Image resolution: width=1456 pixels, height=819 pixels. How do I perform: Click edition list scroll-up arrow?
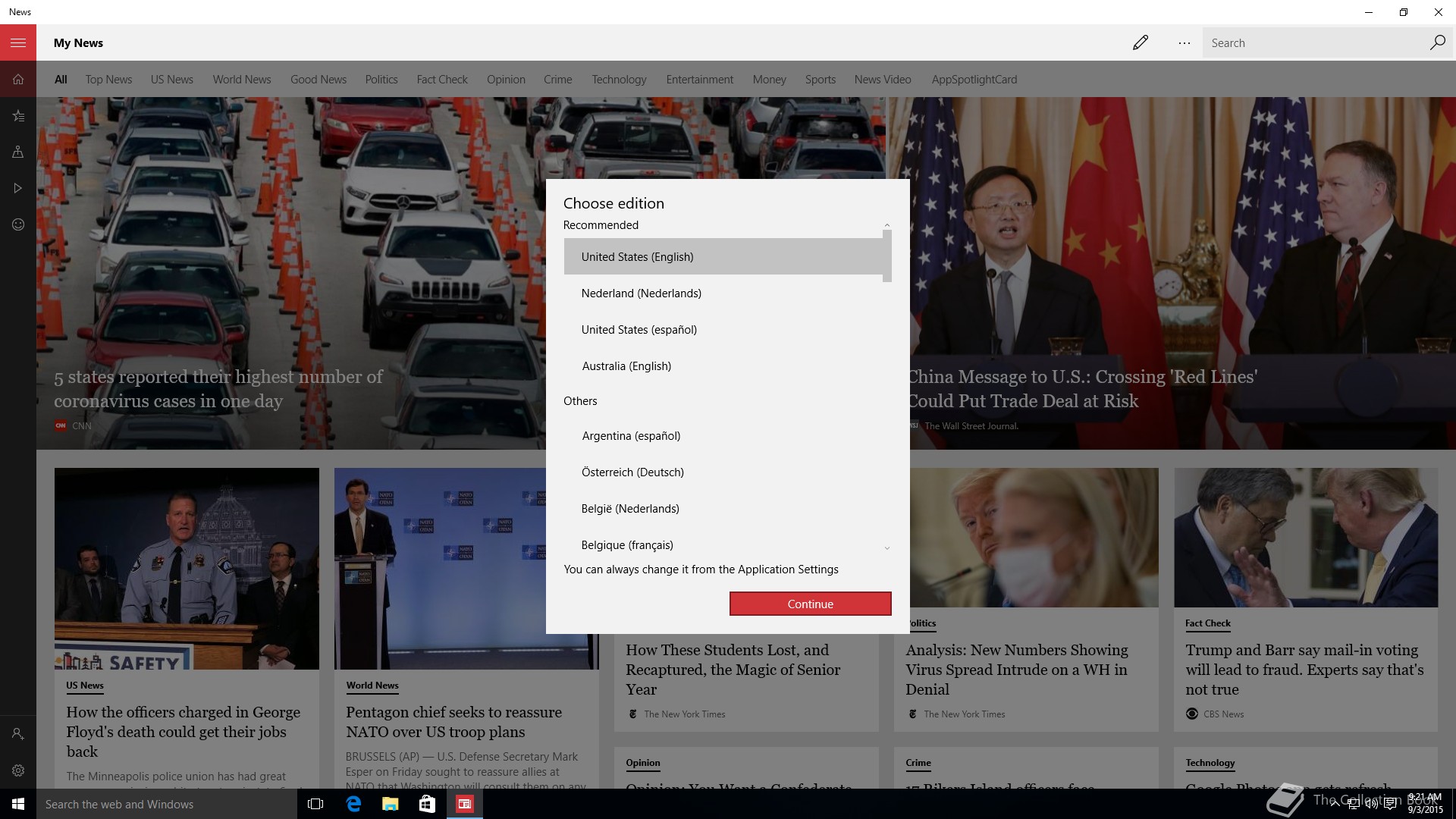pyautogui.click(x=886, y=225)
